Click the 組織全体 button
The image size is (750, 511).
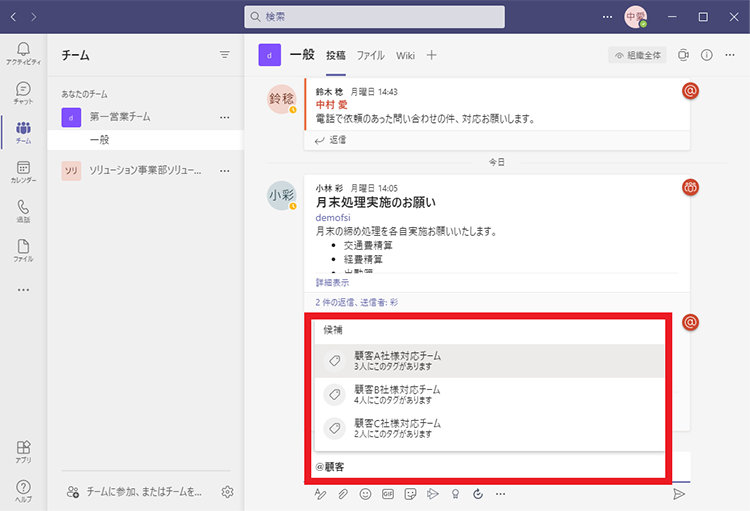pos(638,56)
